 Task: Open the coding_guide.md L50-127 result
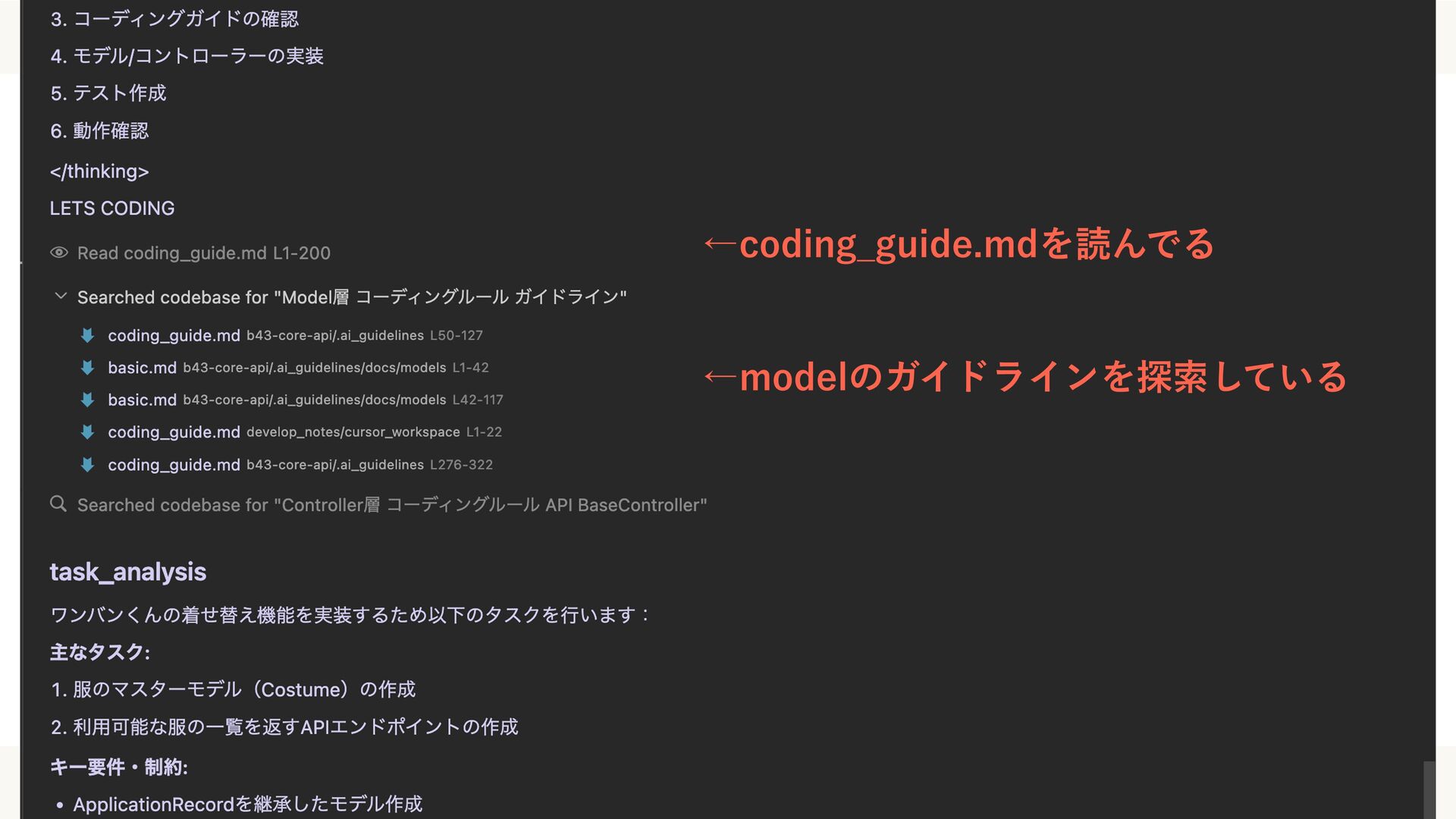[x=174, y=335]
